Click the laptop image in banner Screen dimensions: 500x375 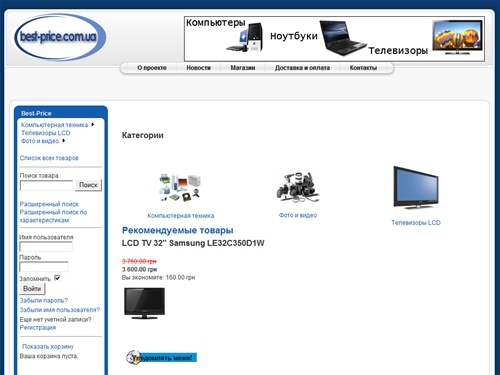tap(343, 38)
